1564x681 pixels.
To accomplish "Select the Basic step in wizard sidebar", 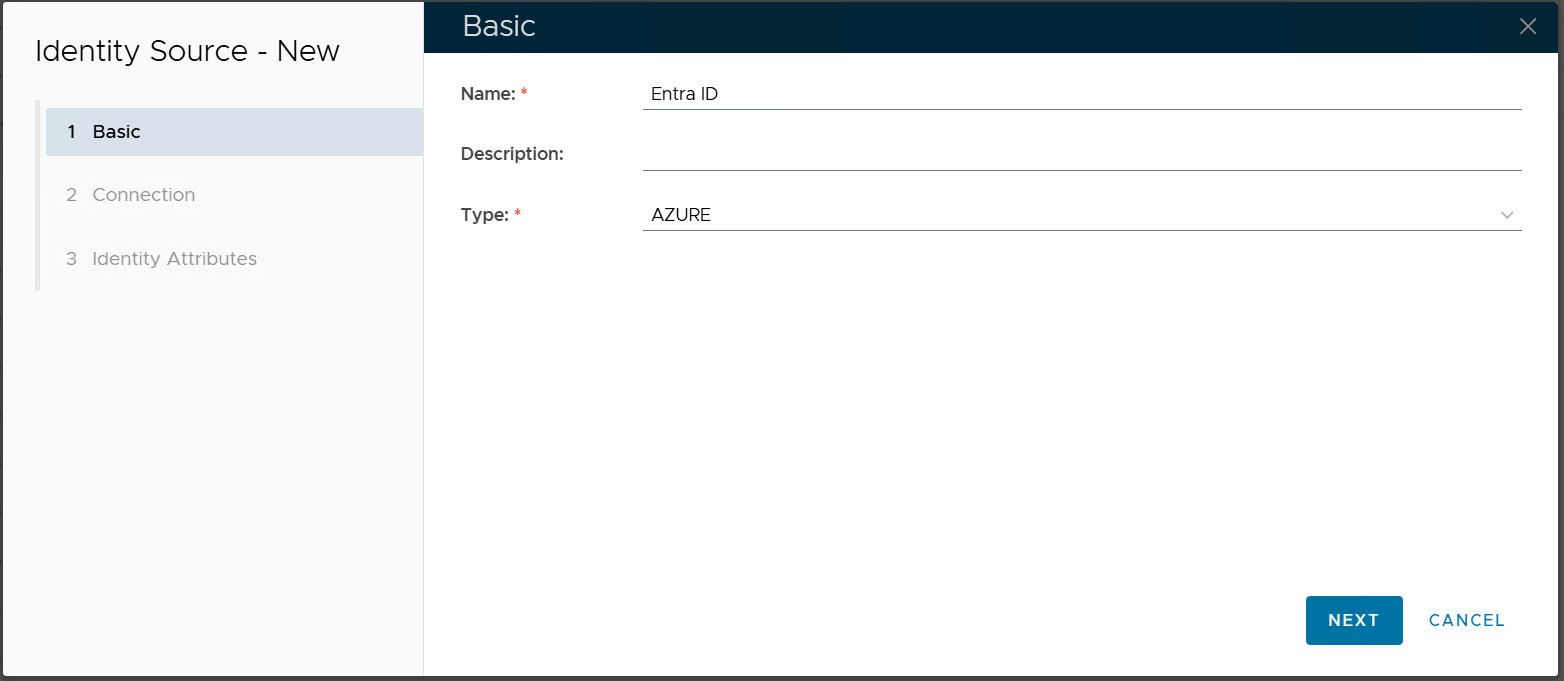I will pyautogui.click(x=234, y=132).
